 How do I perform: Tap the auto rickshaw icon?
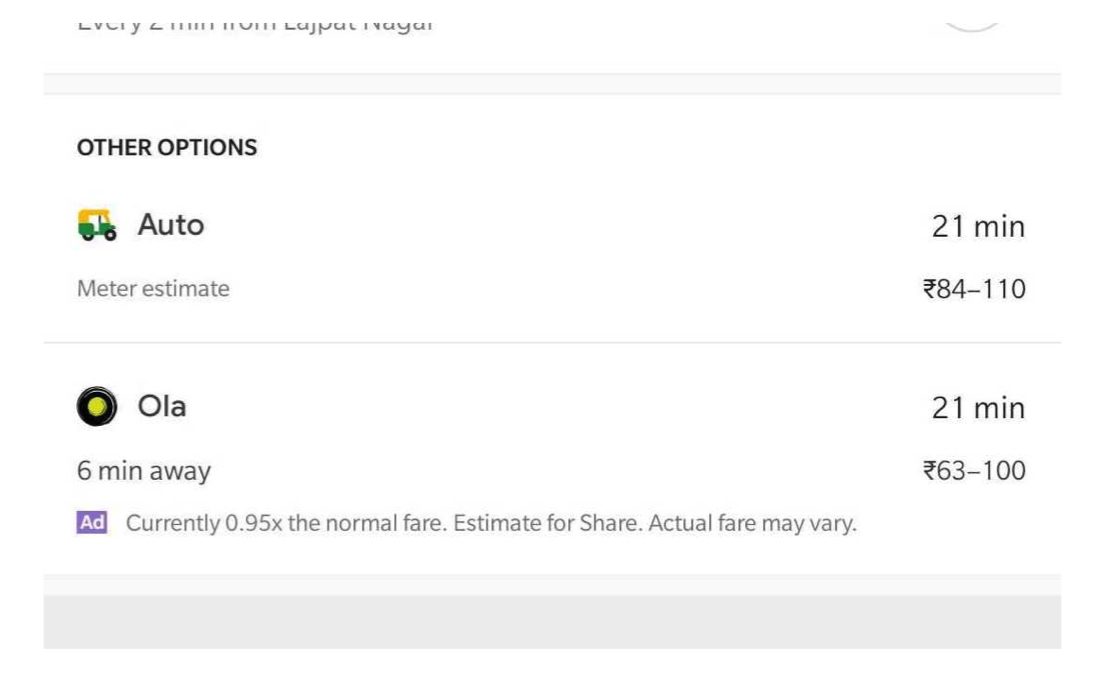pyautogui.click(x=97, y=225)
